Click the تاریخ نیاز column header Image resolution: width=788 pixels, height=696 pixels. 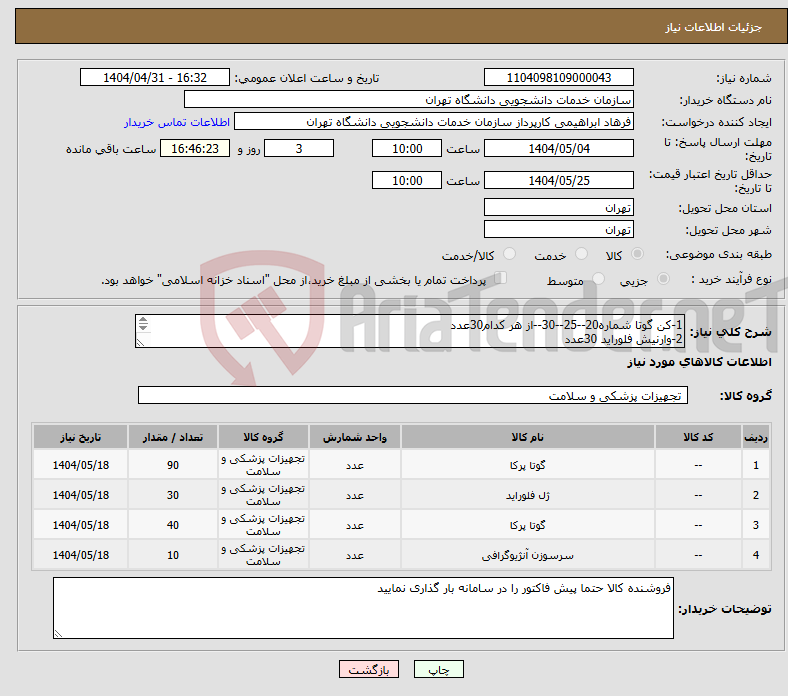pyautogui.click(x=80, y=438)
